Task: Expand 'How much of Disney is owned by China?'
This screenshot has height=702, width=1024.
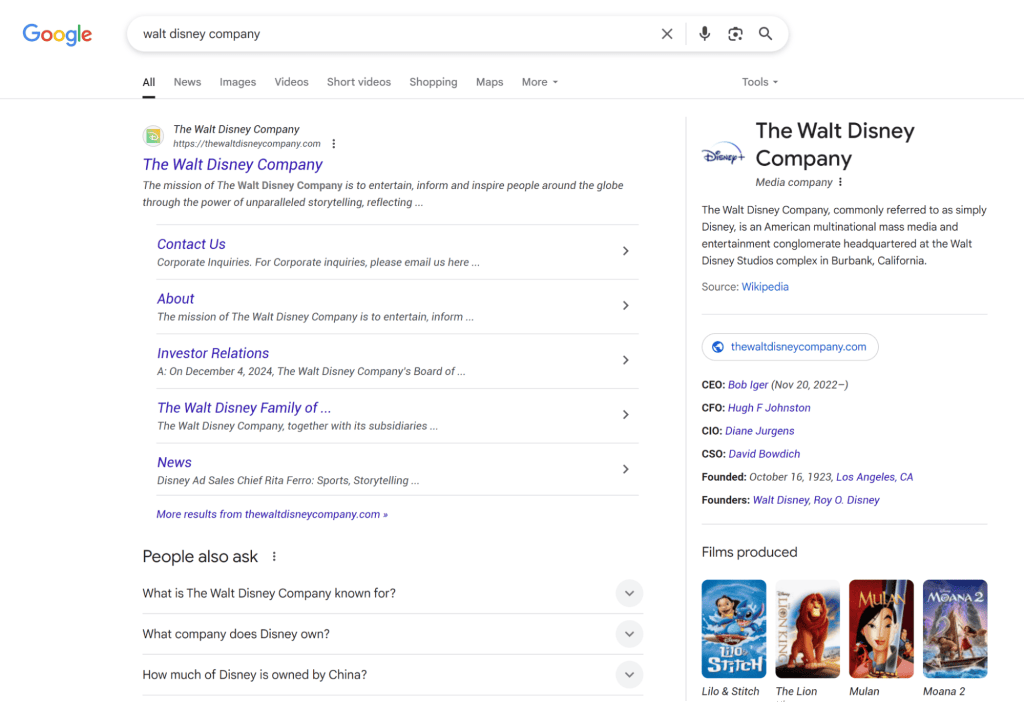Action: pos(392,675)
